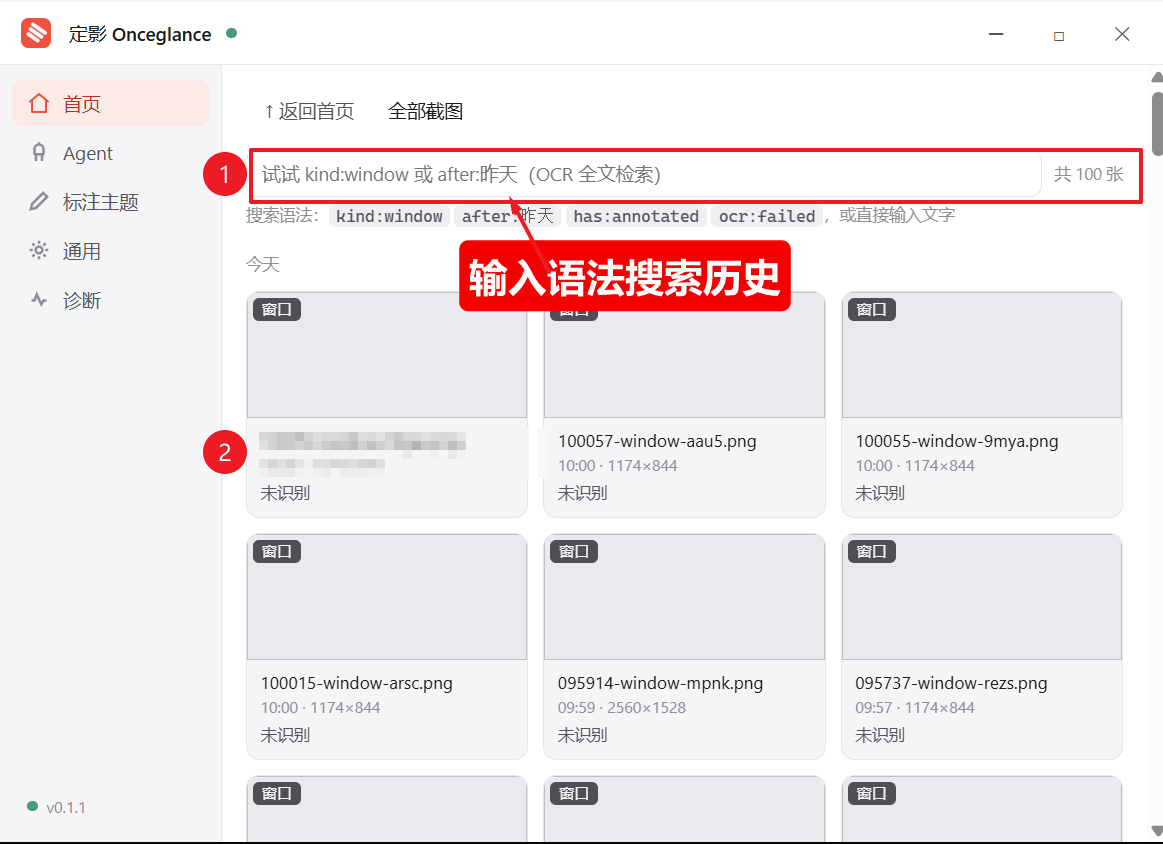Click the gear icon for 通用

click(x=39, y=251)
